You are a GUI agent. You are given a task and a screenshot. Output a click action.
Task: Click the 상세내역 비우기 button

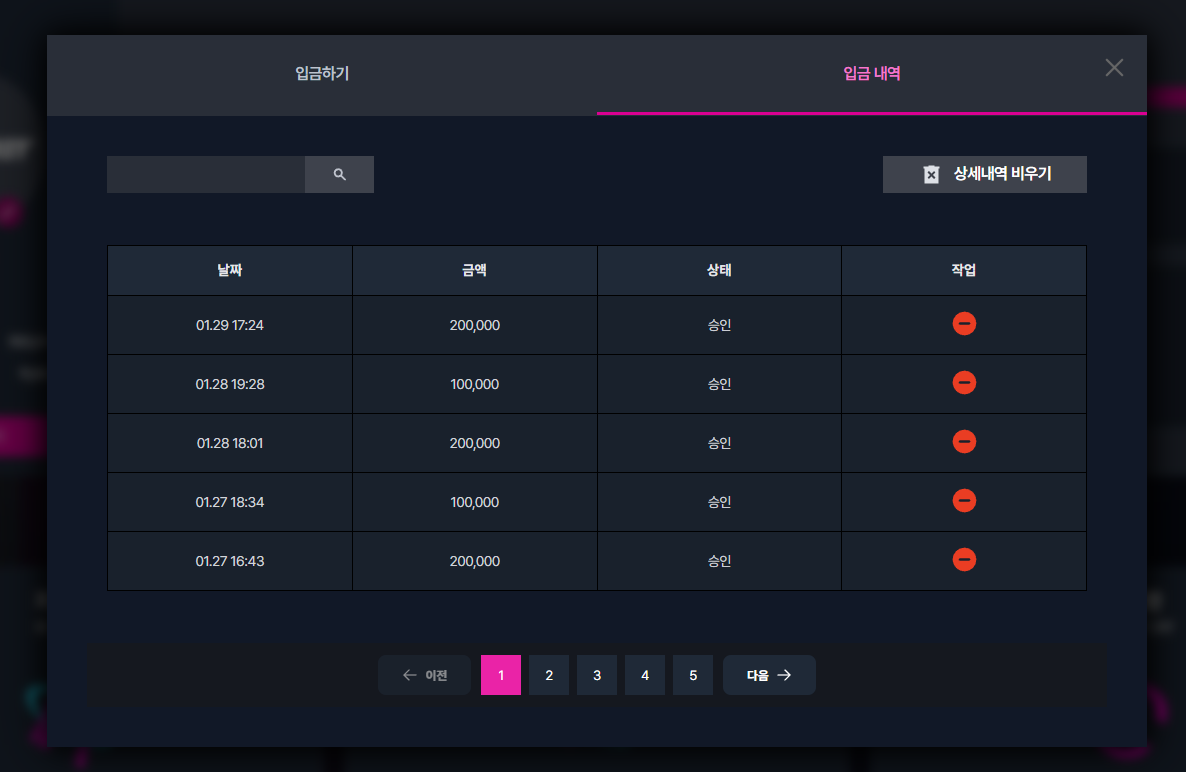coord(984,175)
